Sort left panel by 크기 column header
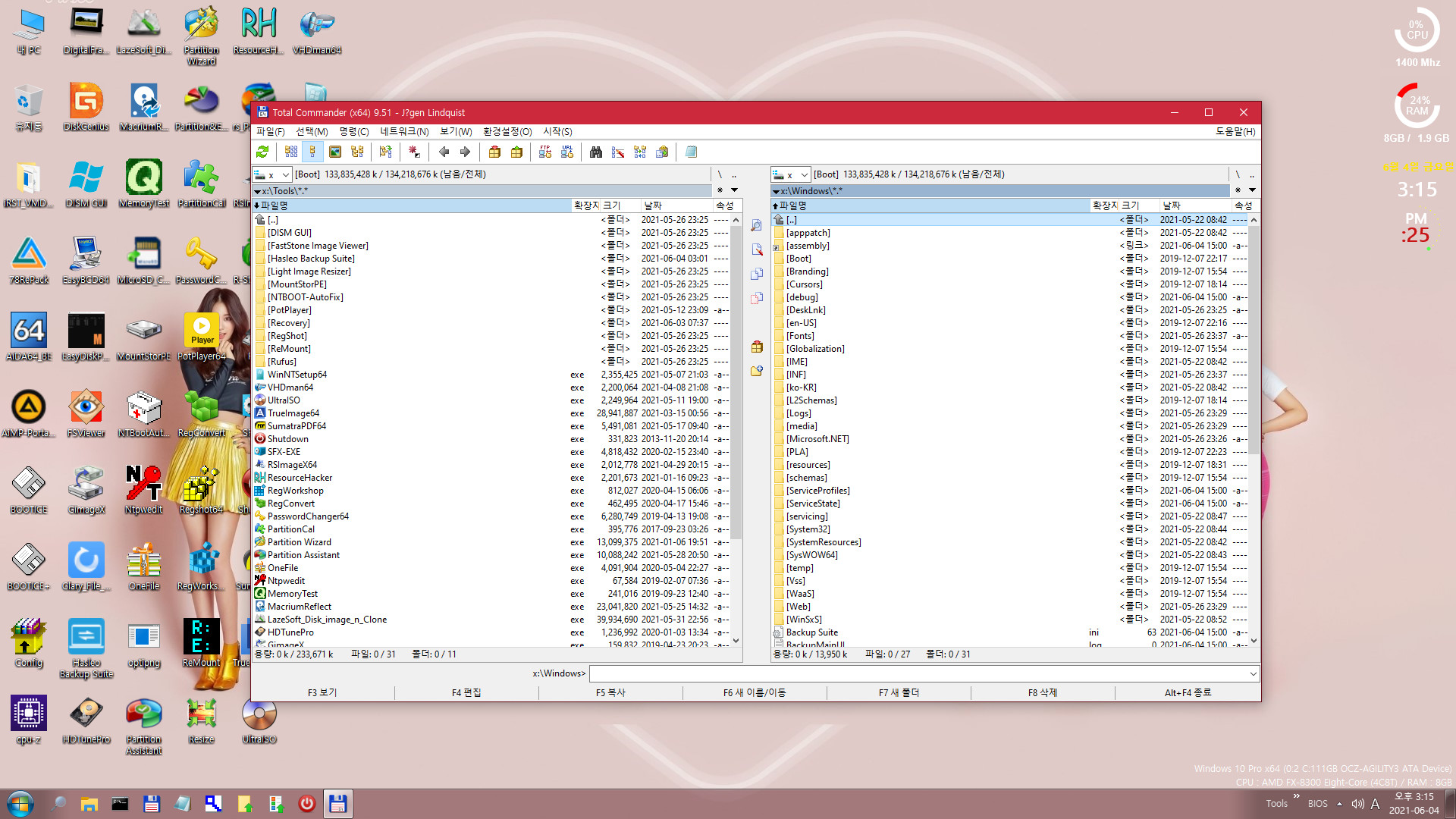 620,206
